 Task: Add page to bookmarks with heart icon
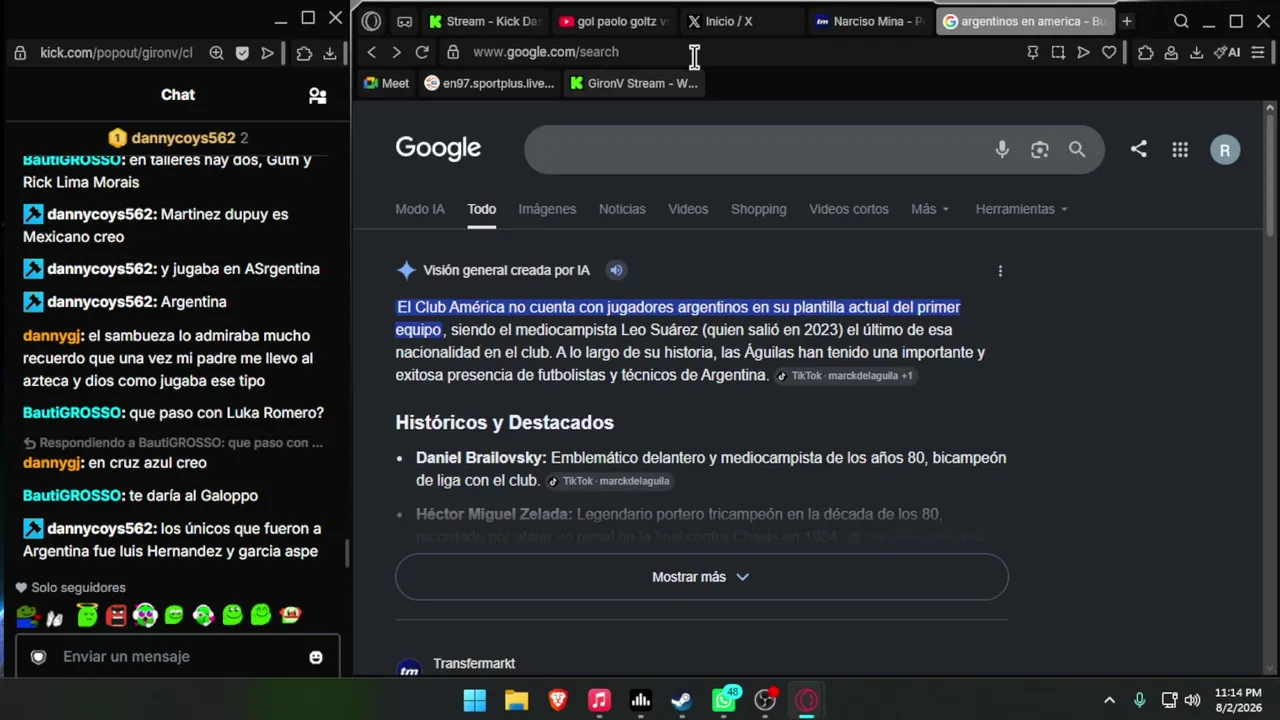point(1109,52)
